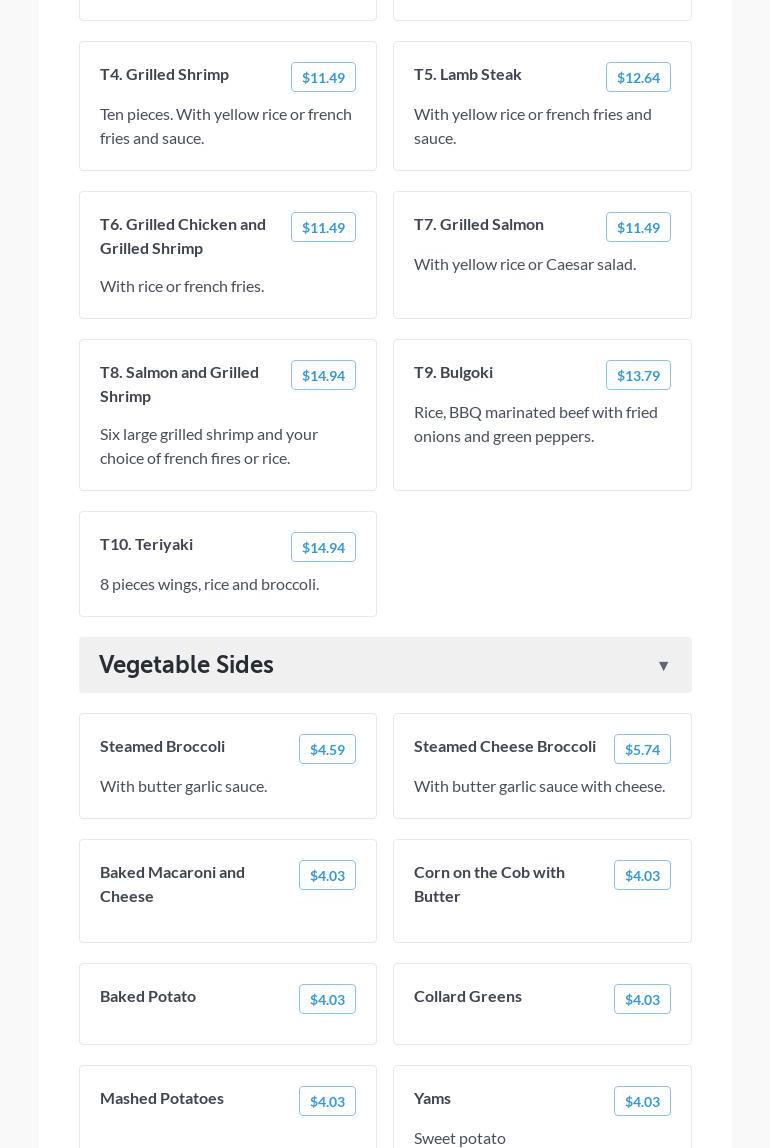Click the Mashed Potatoes price button
770x1148 pixels.
[x=327, y=1102]
